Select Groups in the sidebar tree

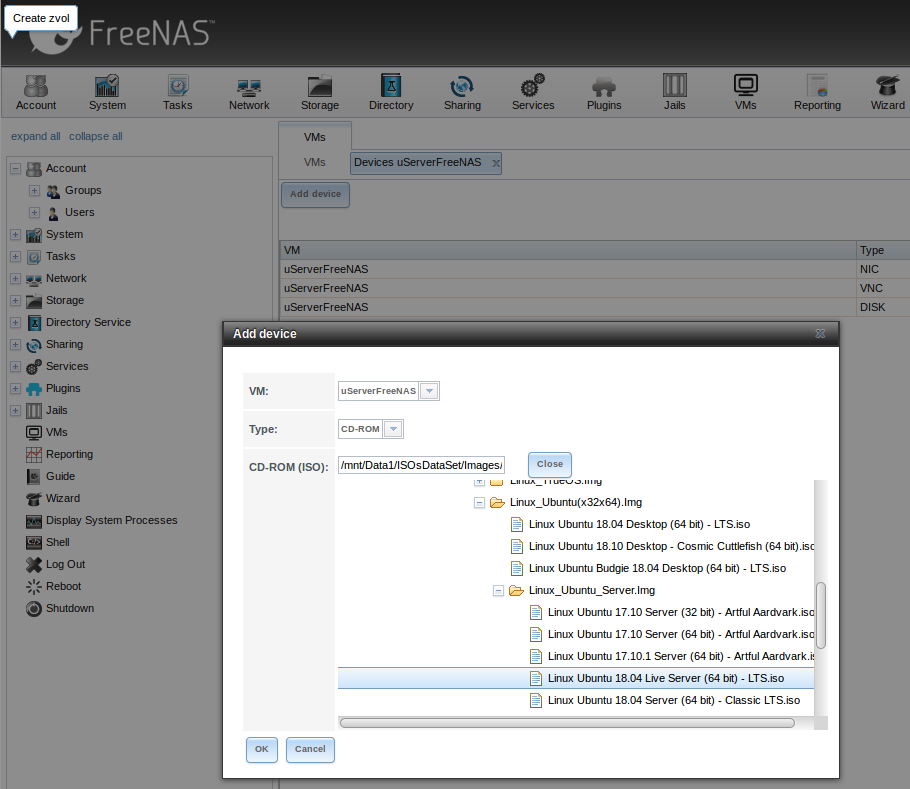[83, 190]
